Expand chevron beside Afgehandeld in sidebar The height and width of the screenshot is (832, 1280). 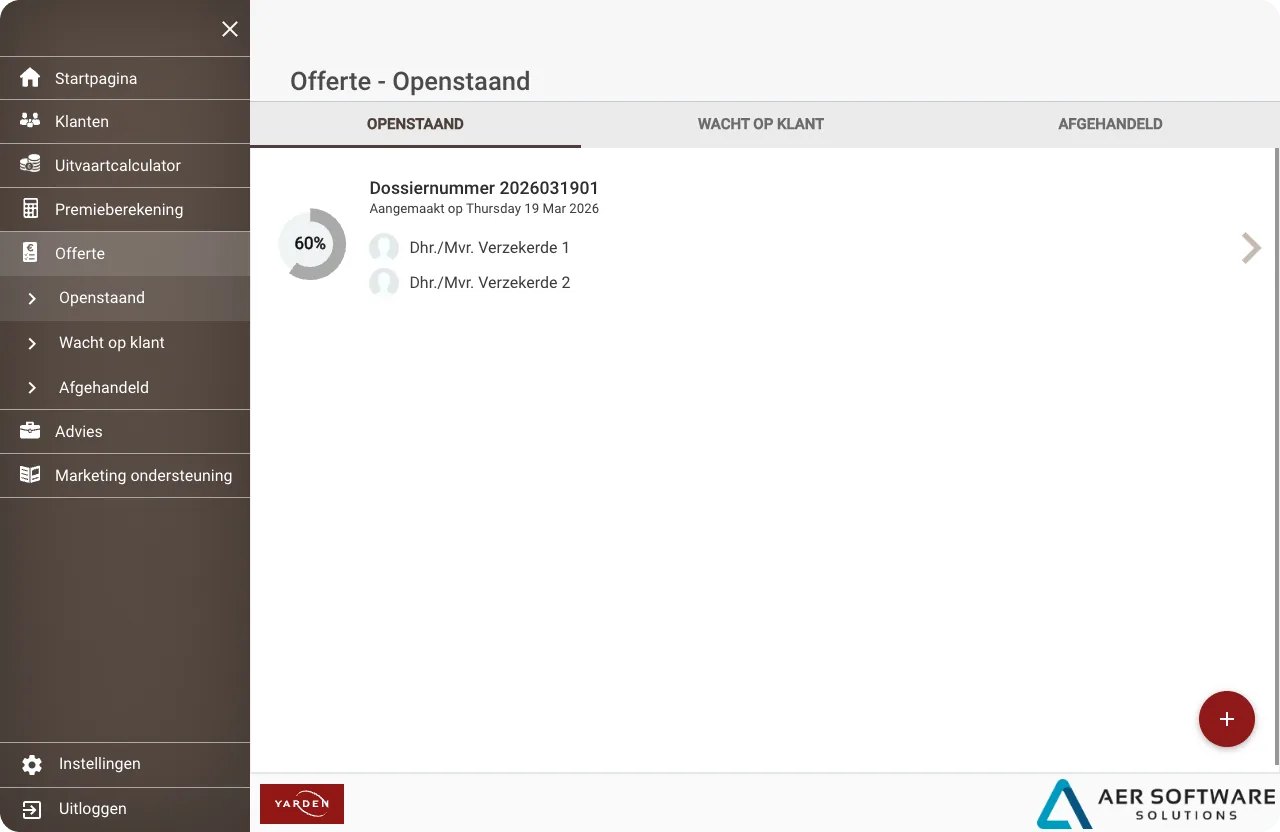32,388
